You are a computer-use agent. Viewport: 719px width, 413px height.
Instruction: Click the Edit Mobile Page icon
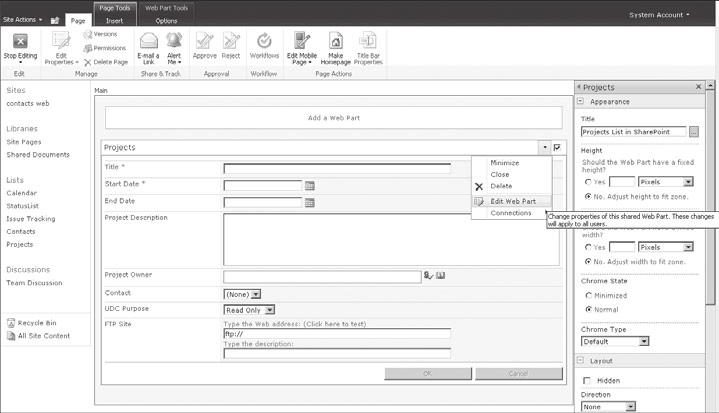tap(302, 40)
